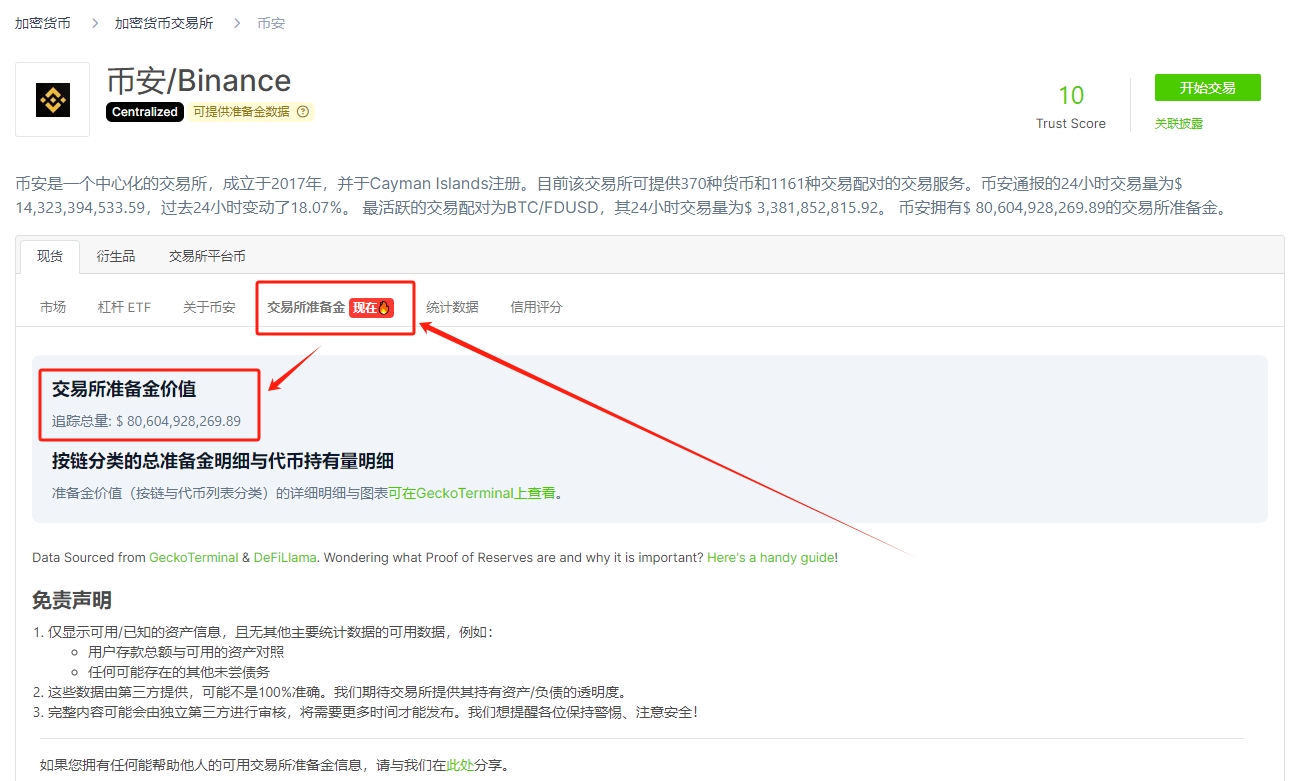Open the 此处 share link
The height and width of the screenshot is (781, 1309).
pyautogui.click(x=460, y=766)
